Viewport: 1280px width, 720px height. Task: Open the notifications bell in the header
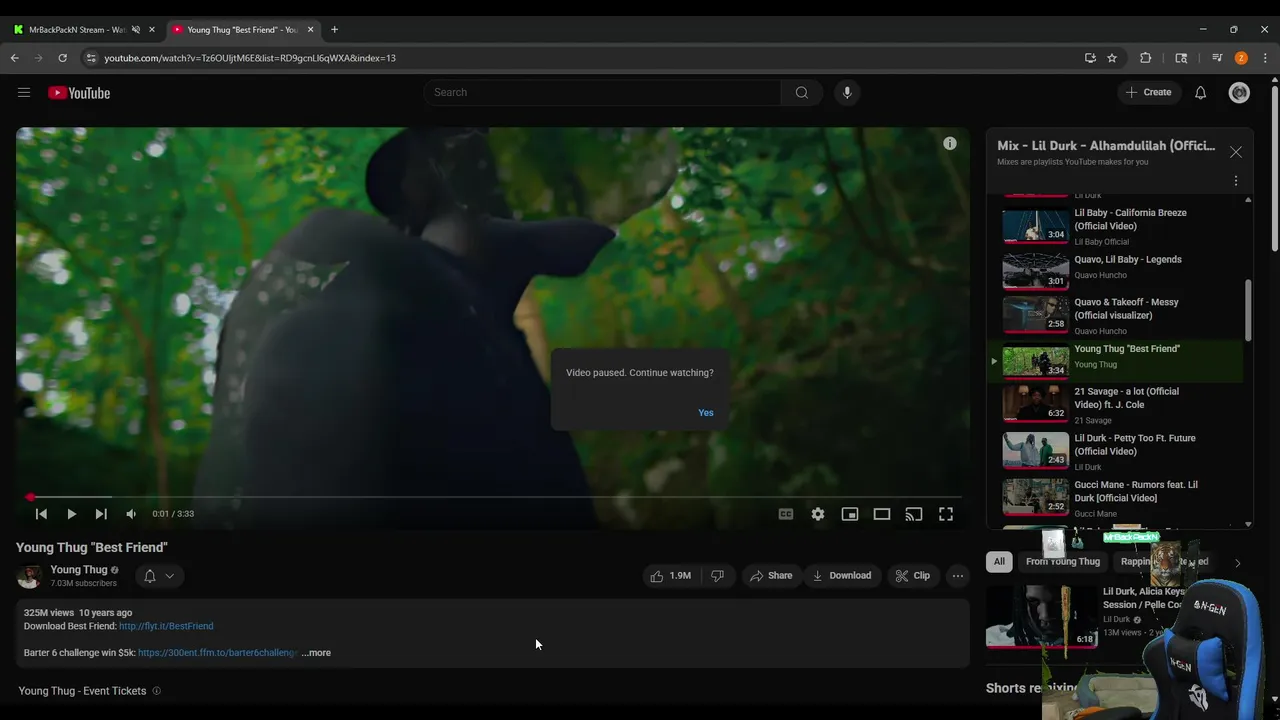point(1200,93)
